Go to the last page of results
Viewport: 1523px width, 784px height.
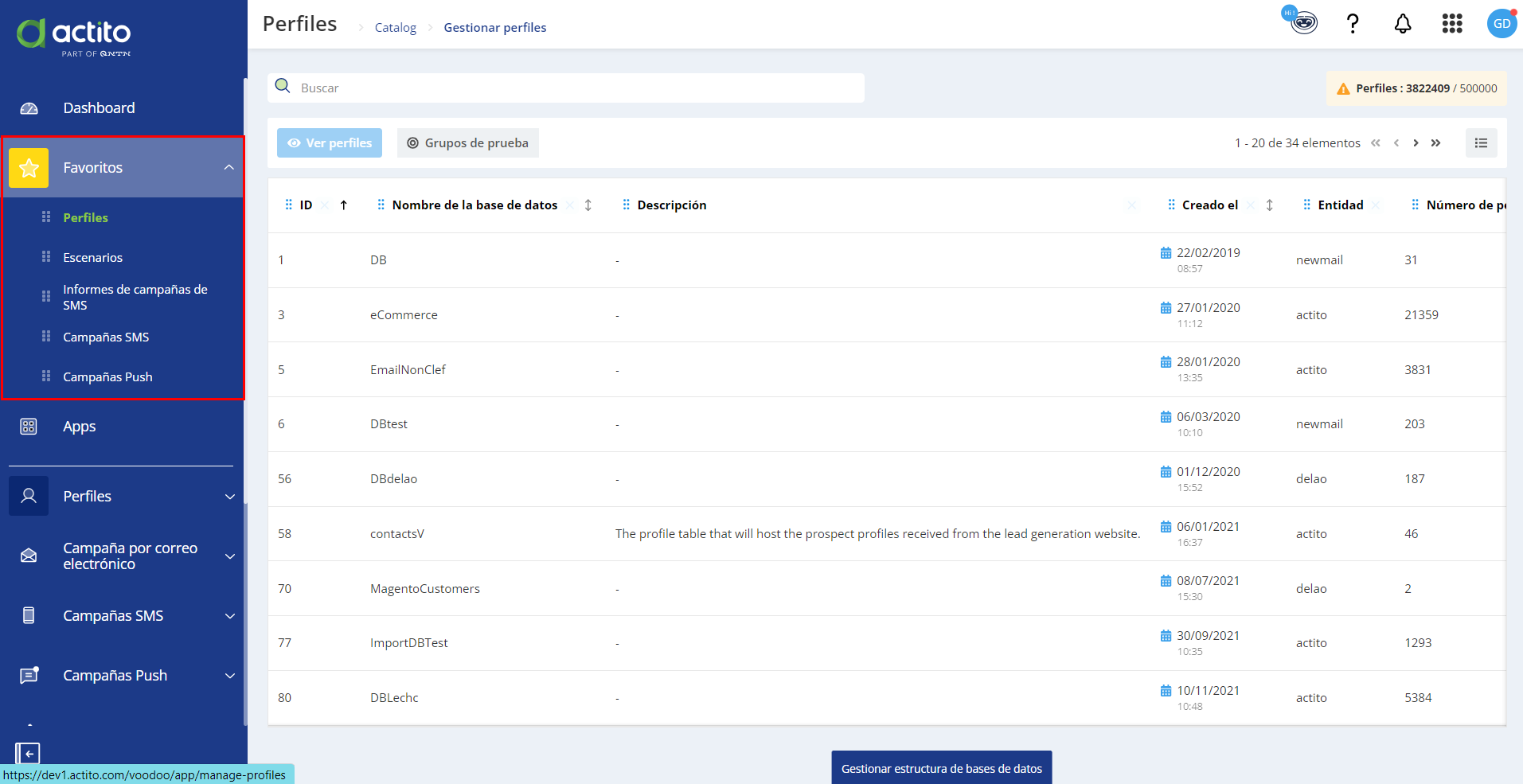[x=1436, y=143]
